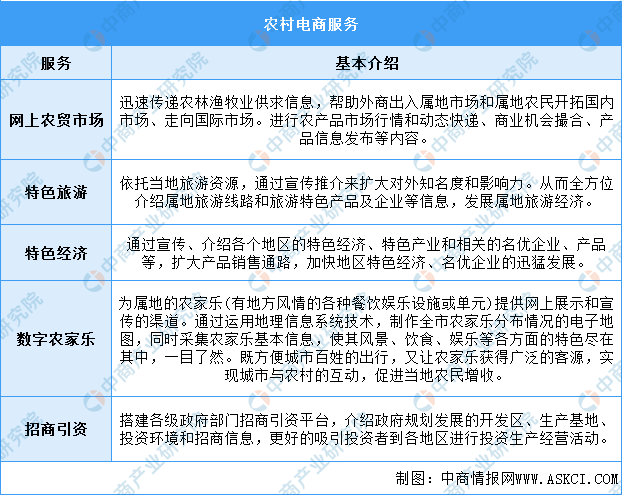
Task: Click description starting 搭建各级政府部门
Action: [x=367, y=429]
